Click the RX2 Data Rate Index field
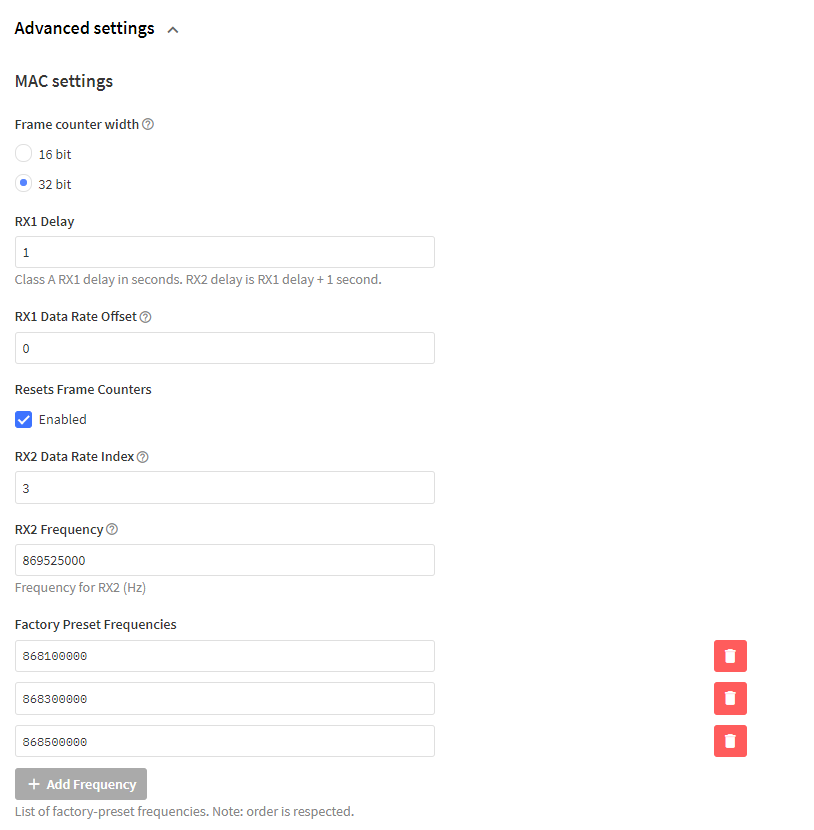 (x=225, y=488)
